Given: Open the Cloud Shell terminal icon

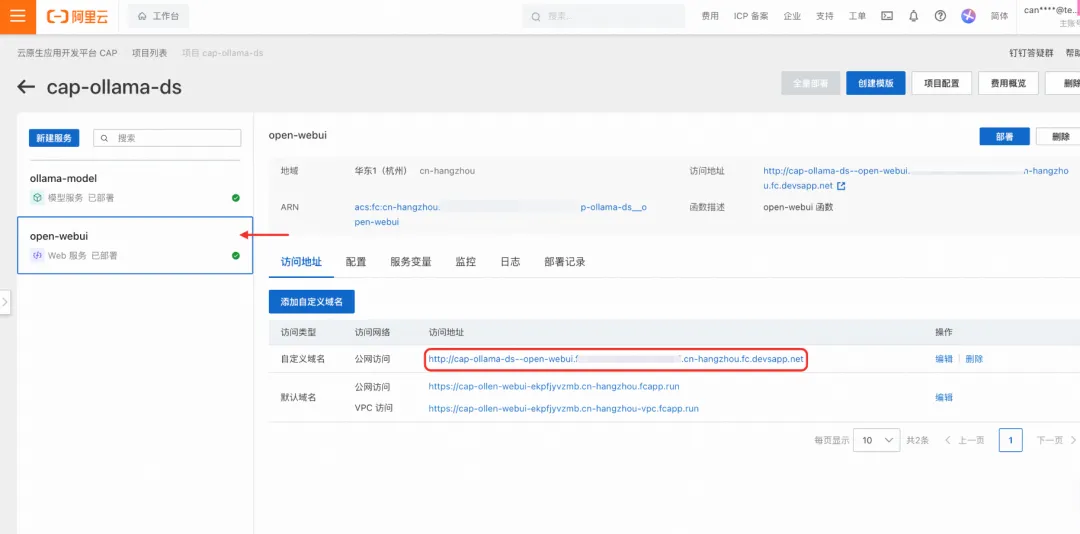Looking at the screenshot, I should (x=888, y=16).
